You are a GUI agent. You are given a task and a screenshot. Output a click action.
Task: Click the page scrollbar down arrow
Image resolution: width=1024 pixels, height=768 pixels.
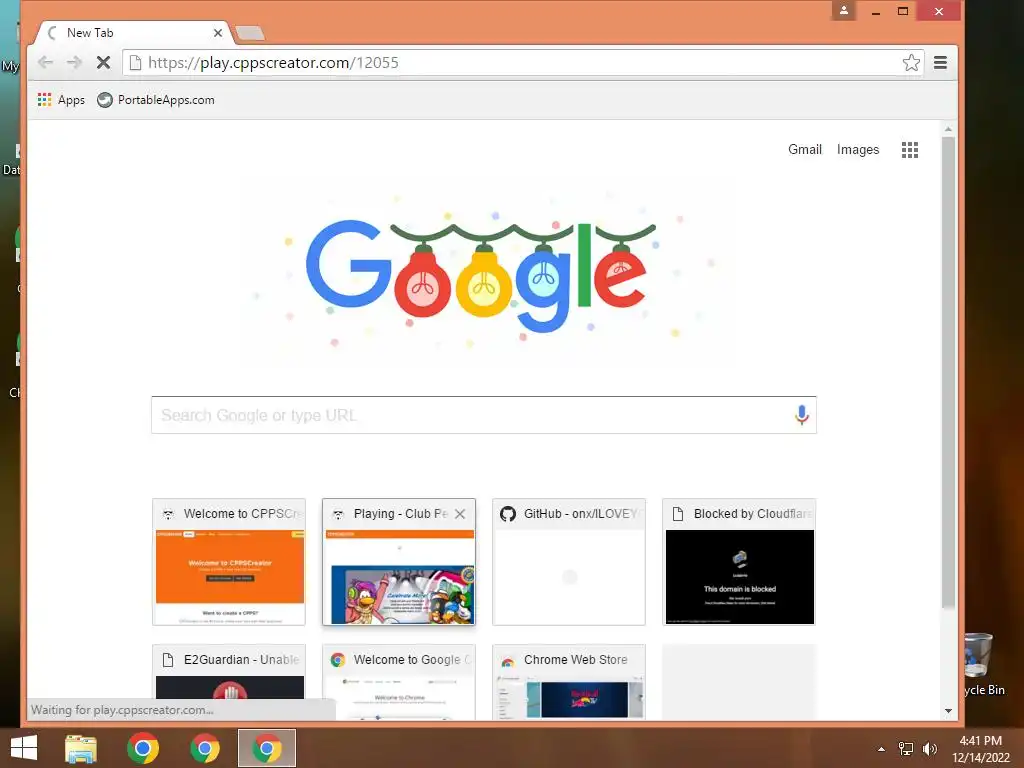pos(948,711)
